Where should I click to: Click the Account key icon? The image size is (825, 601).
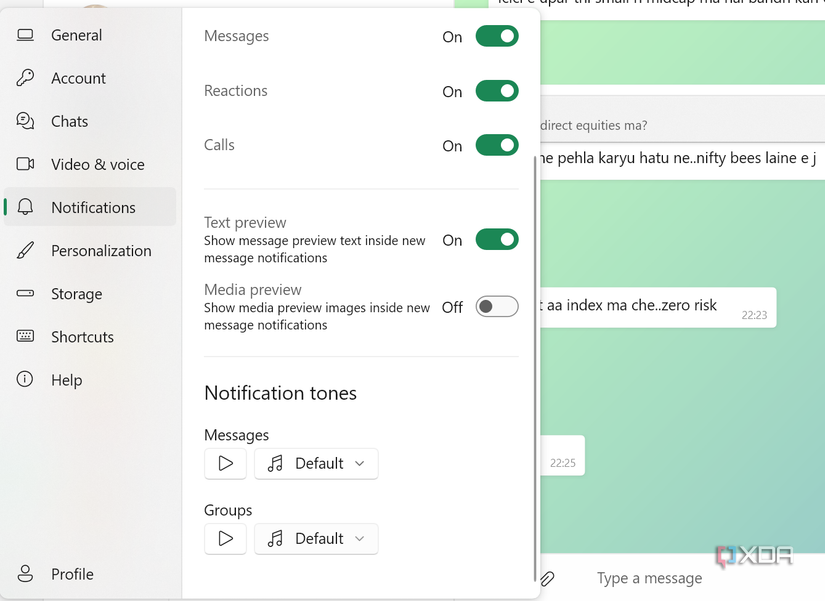25,78
